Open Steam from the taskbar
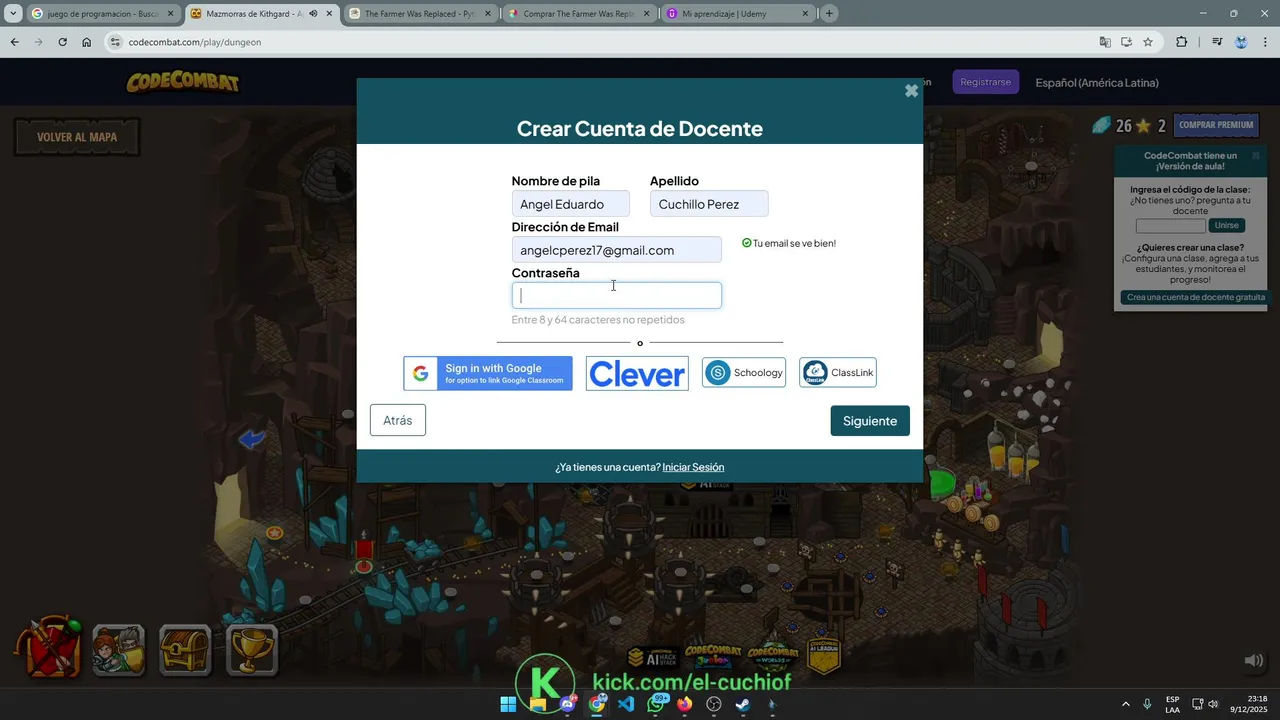Image resolution: width=1280 pixels, height=720 pixels. tap(743, 704)
